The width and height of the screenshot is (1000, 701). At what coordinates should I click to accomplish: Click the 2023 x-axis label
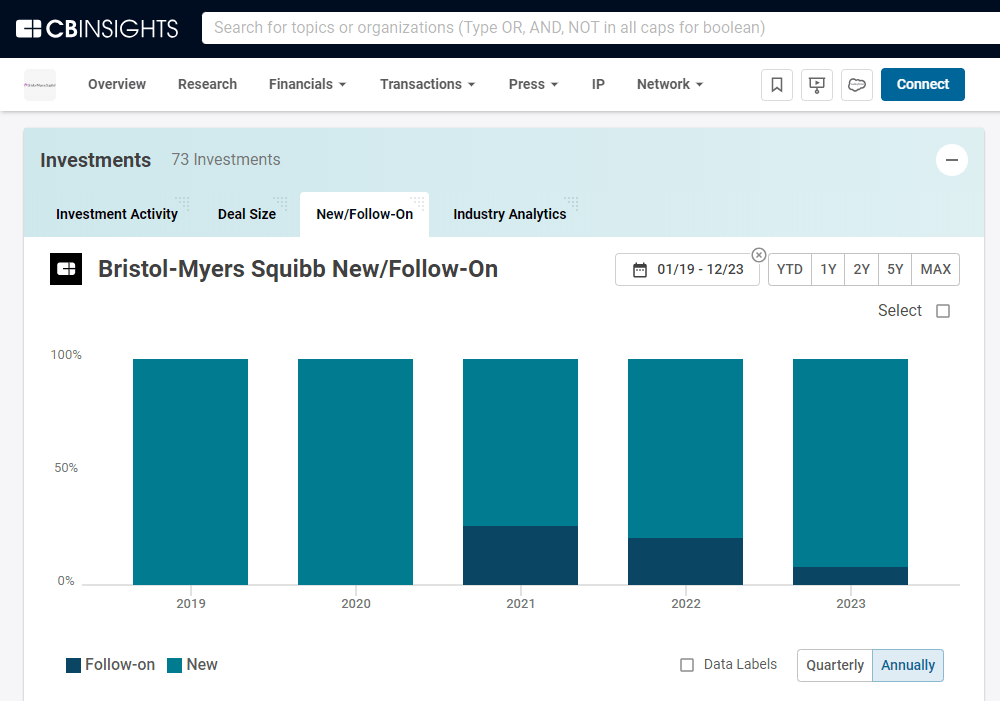[x=851, y=603]
